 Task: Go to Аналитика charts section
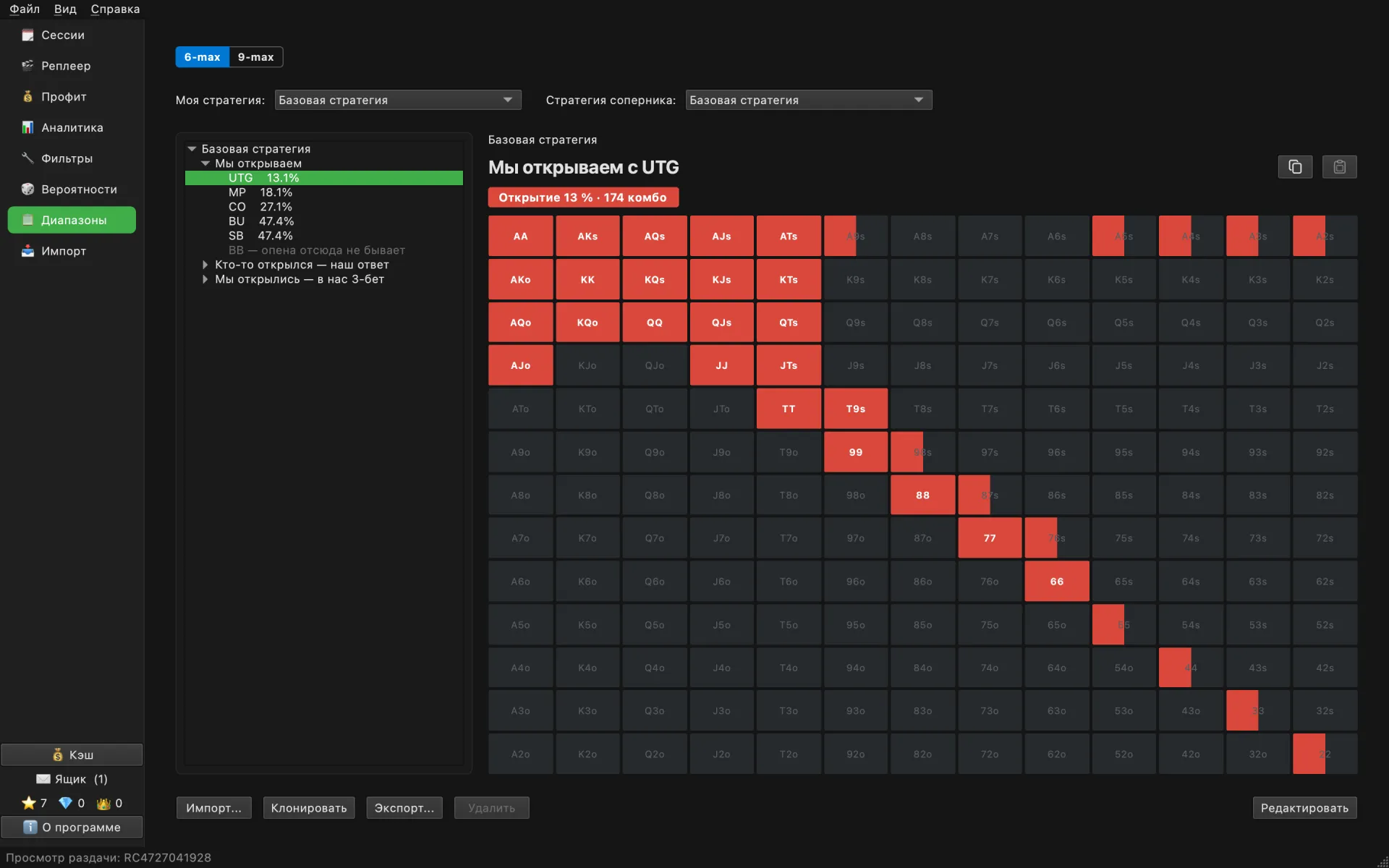click(x=72, y=127)
